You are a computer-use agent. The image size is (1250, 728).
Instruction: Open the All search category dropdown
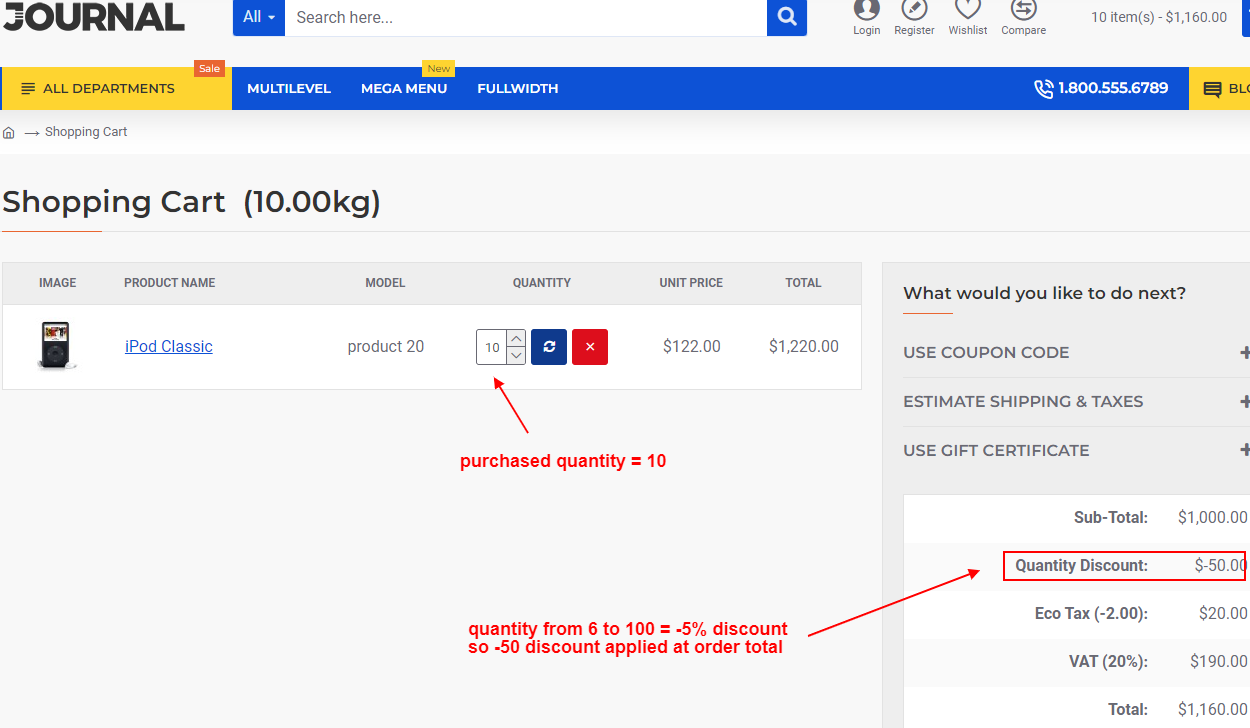click(x=258, y=17)
